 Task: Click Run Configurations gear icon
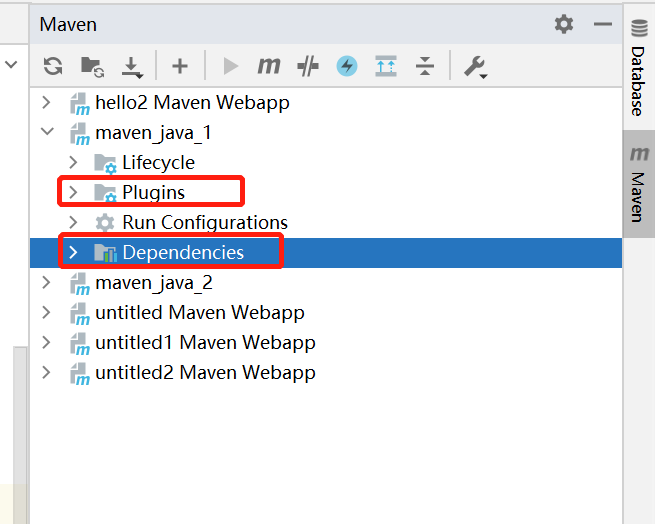tap(105, 222)
